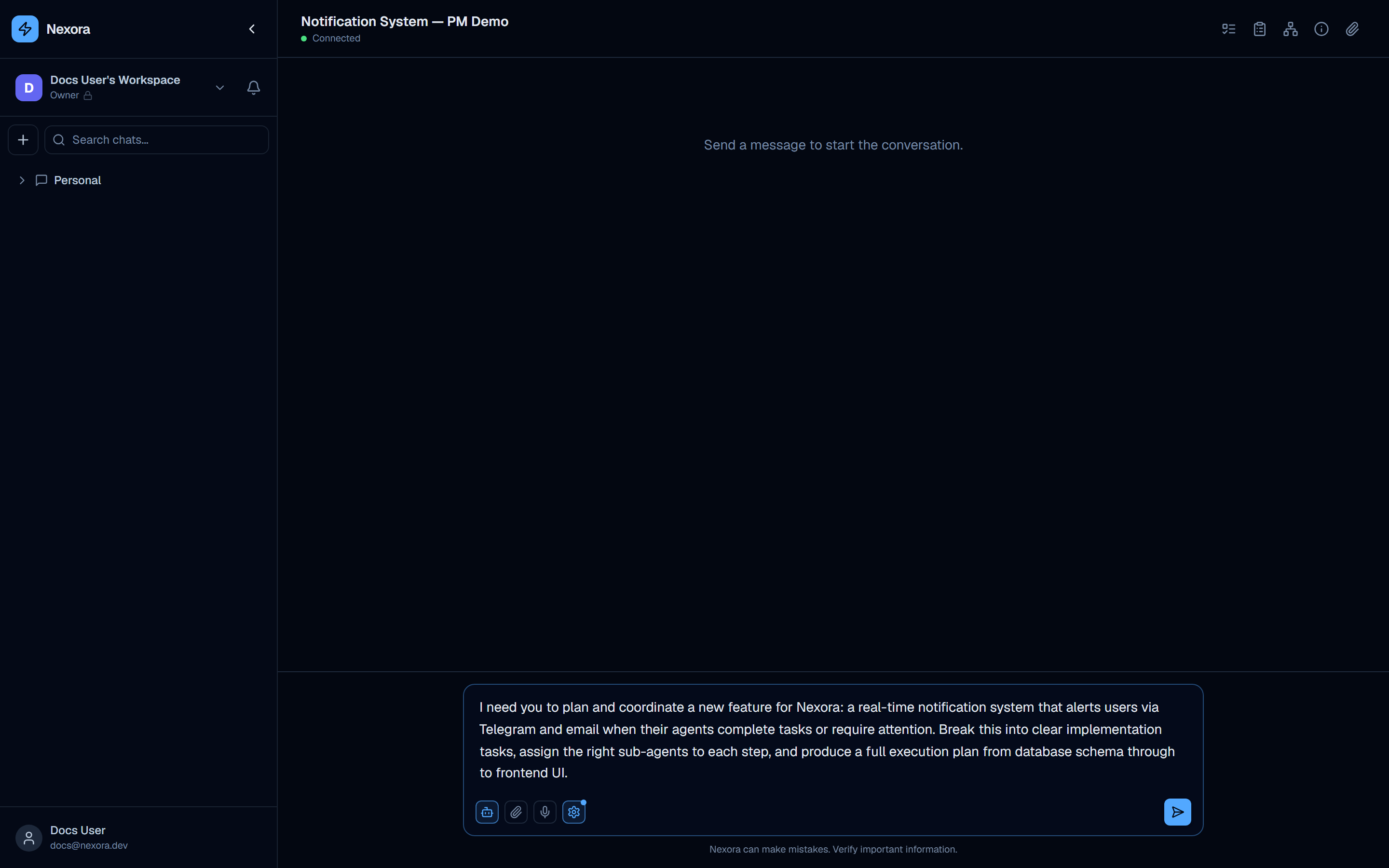
Task: Open the agent hierarchy tree icon
Action: click(1290, 29)
